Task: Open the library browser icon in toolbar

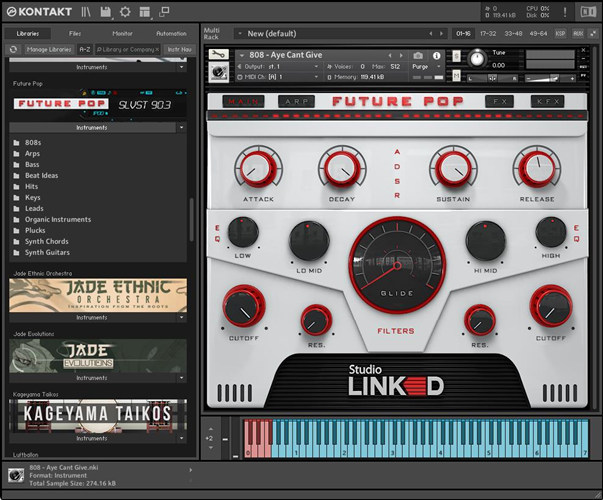Action: click(87, 11)
